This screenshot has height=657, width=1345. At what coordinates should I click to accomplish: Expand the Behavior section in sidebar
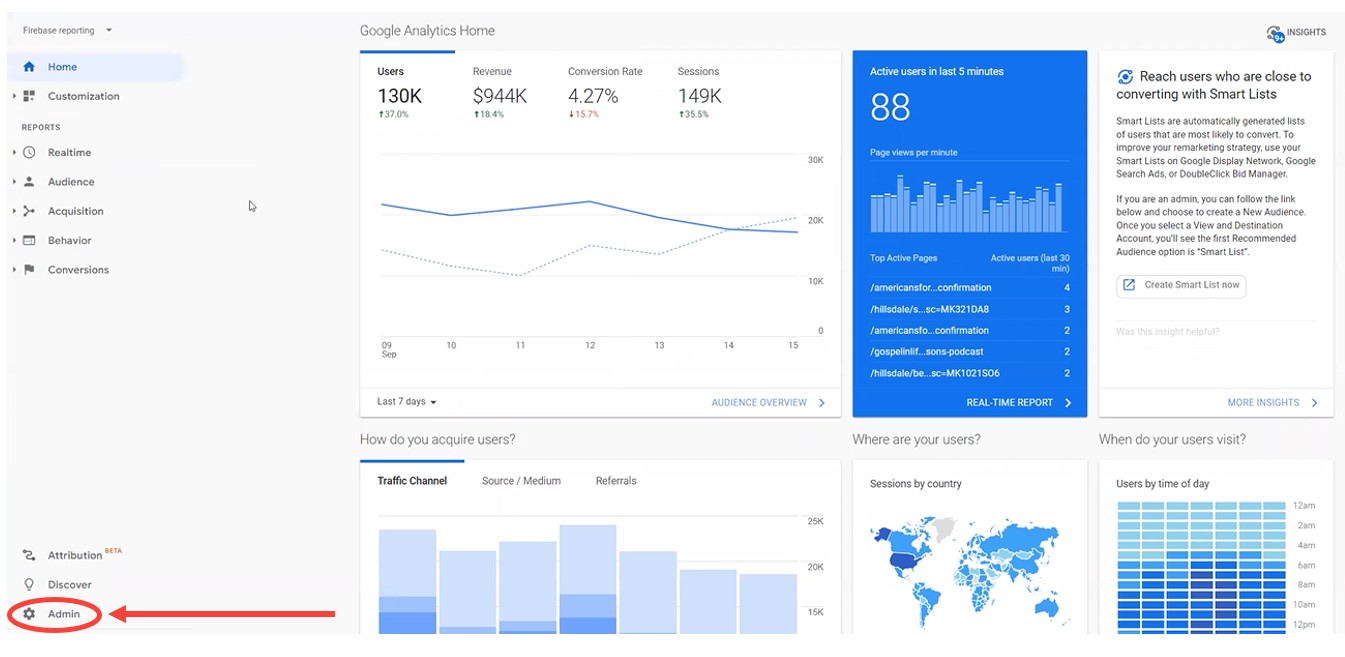click(14, 241)
